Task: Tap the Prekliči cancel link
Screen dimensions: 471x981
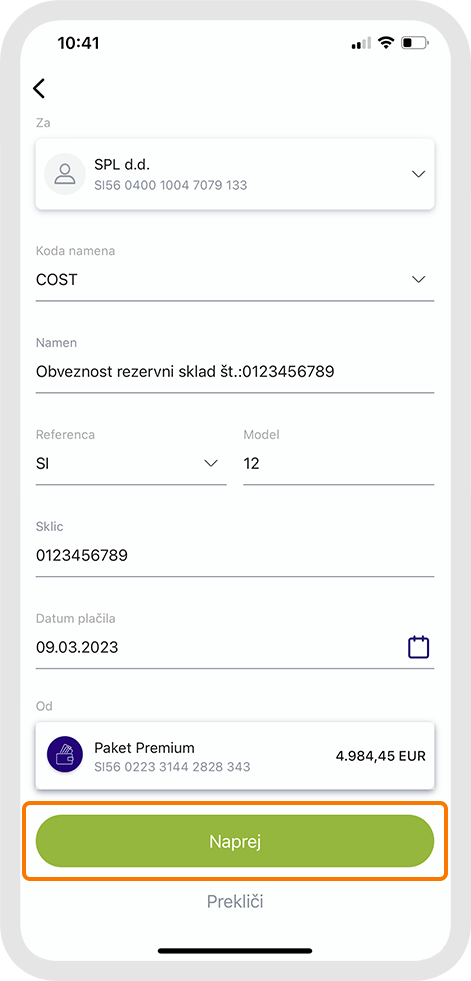Action: (x=235, y=902)
